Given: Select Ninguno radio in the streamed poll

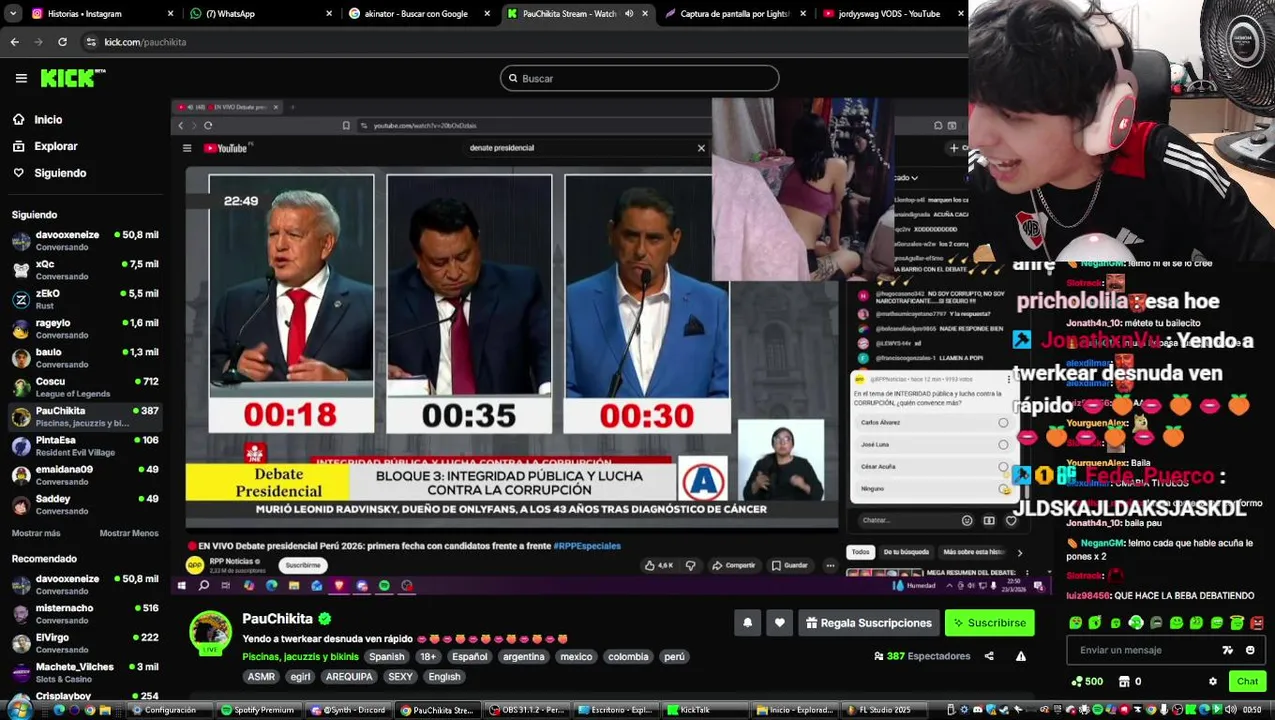Looking at the screenshot, I should point(1003,489).
